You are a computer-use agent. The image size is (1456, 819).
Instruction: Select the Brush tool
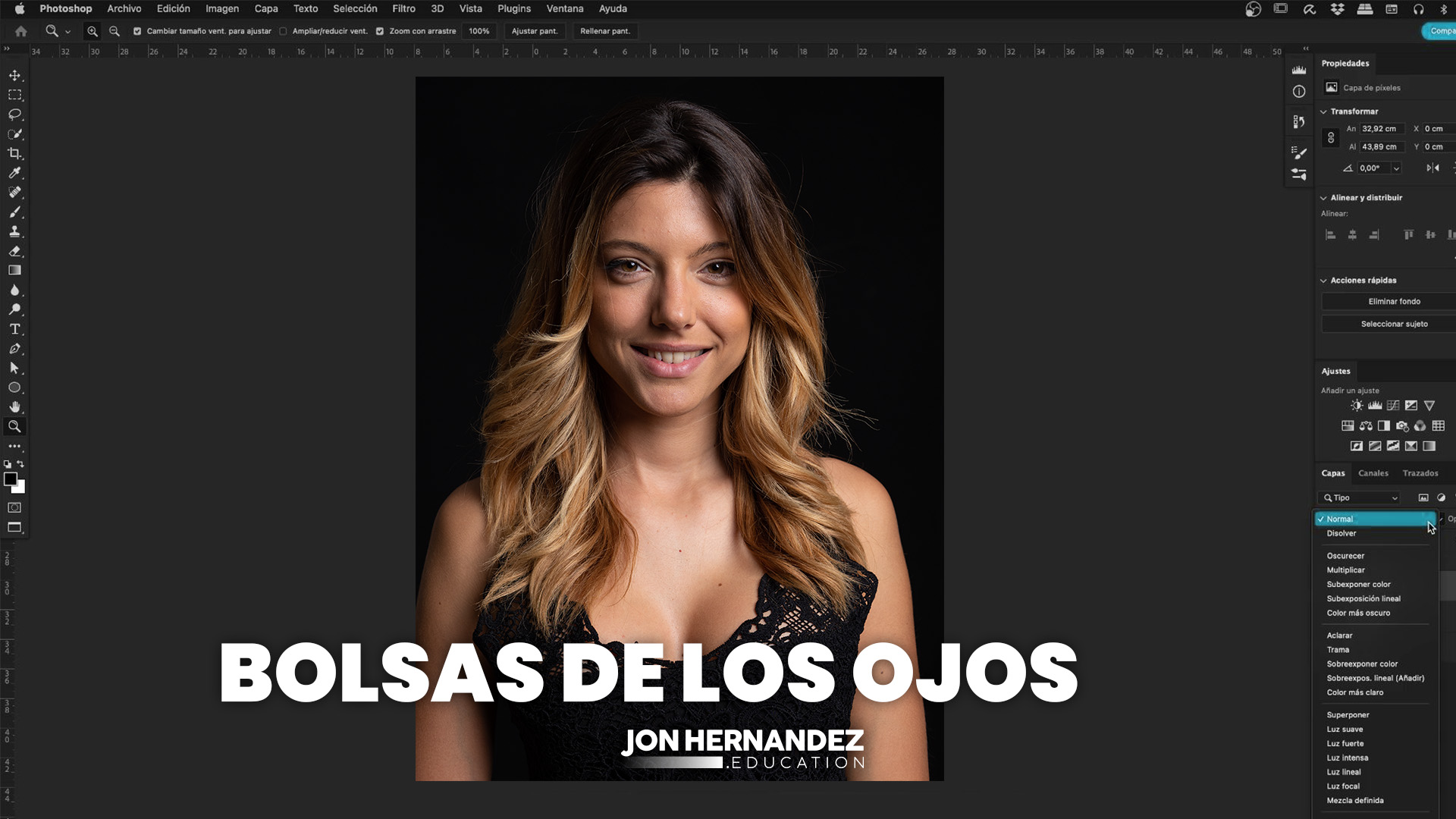click(x=14, y=212)
